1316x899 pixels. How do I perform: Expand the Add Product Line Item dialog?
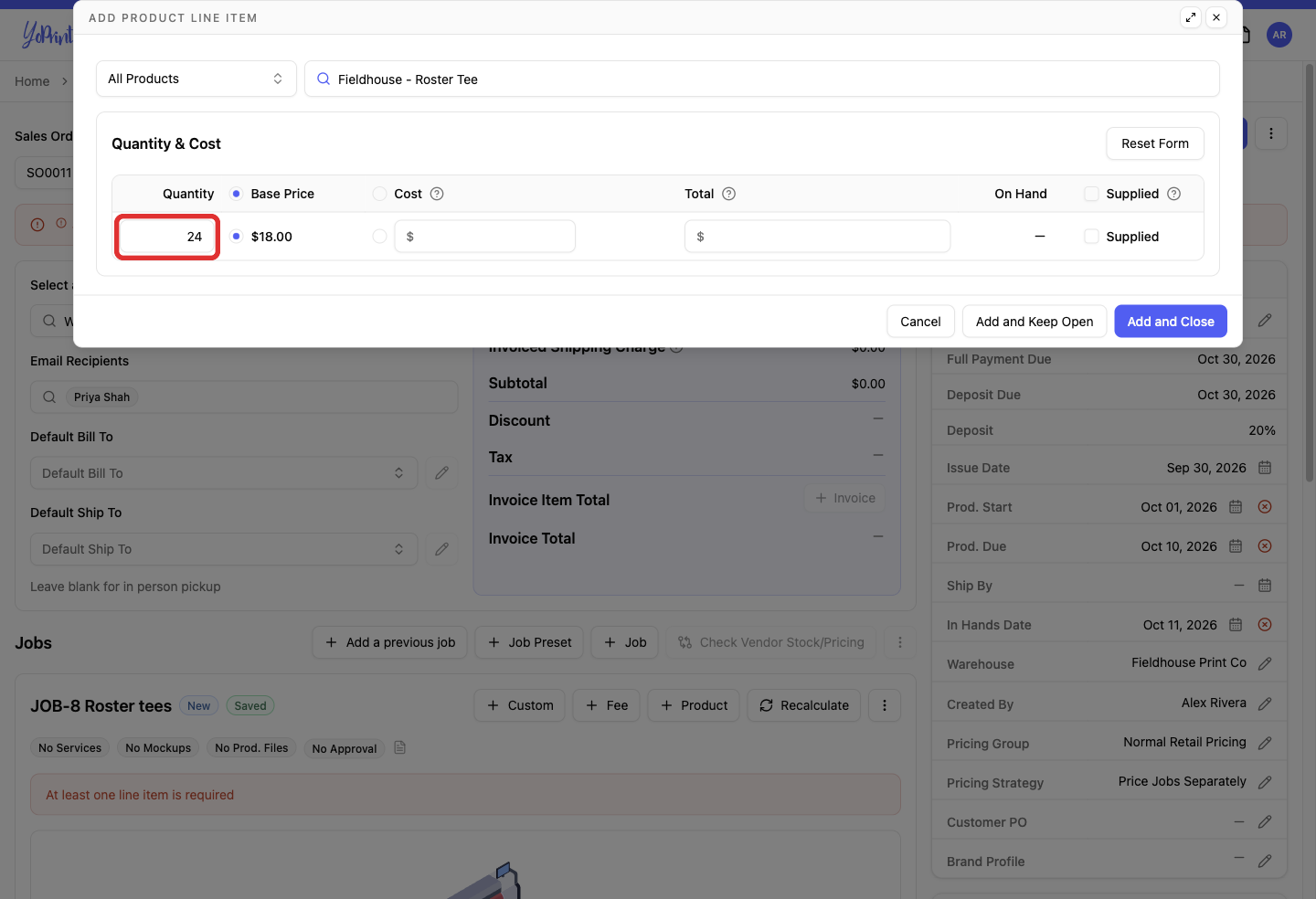click(1191, 17)
